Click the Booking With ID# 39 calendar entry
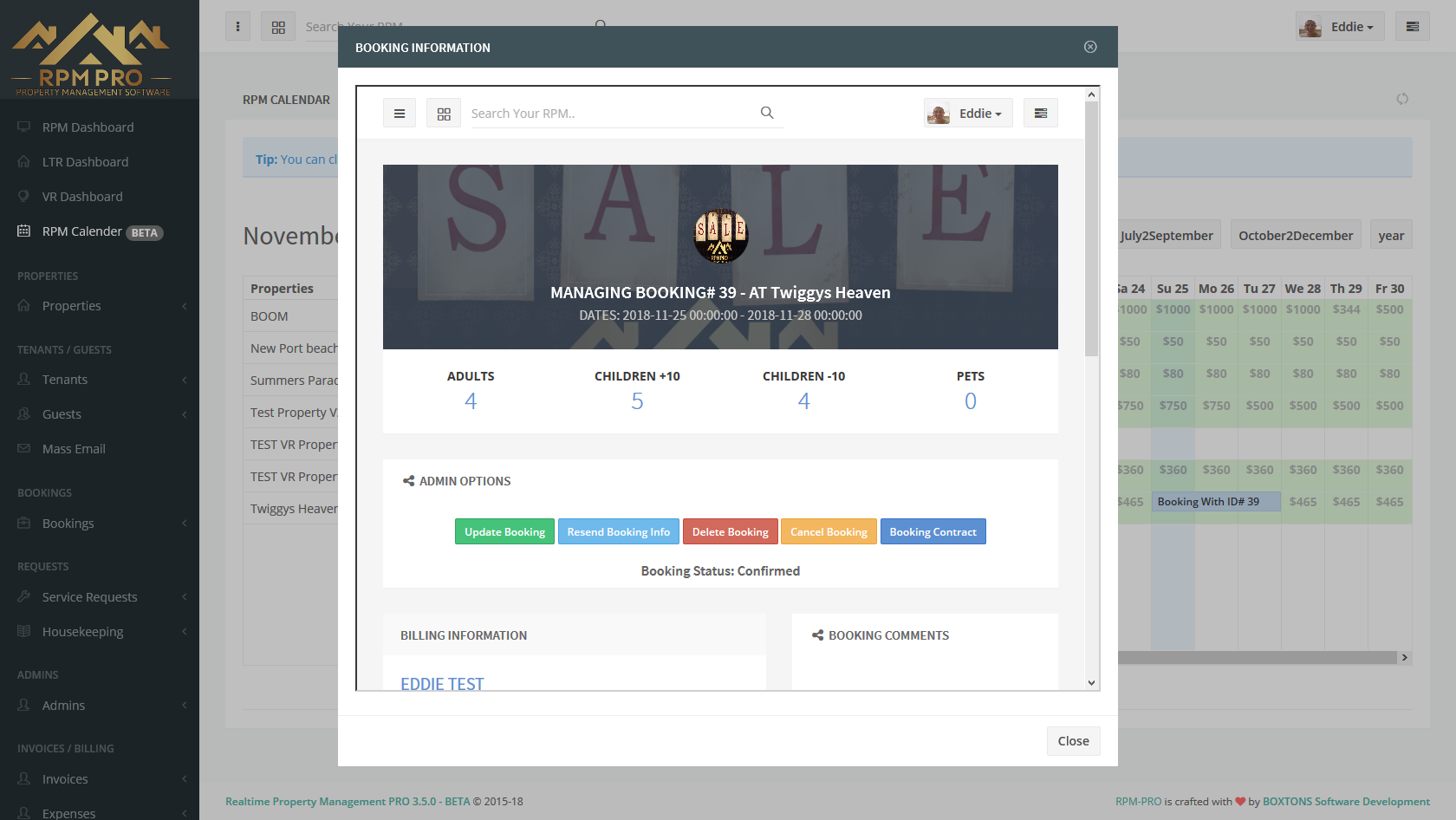 tap(1216, 502)
